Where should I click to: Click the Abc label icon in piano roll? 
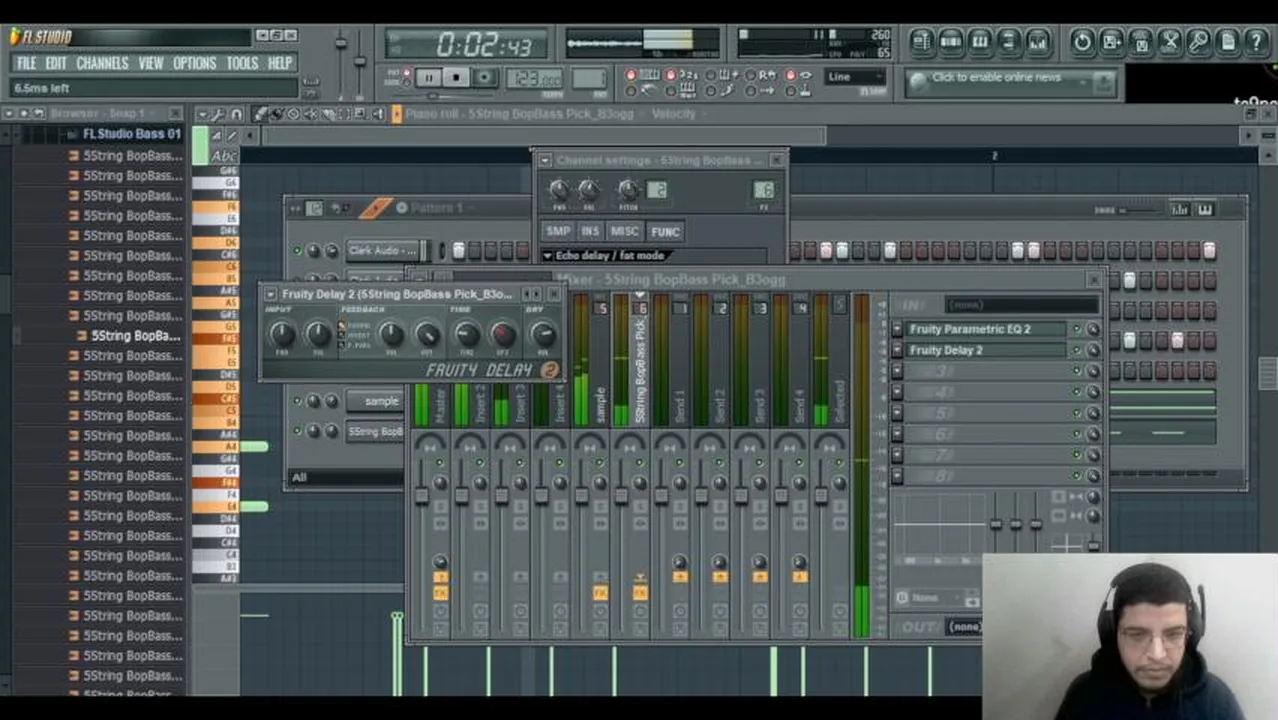(x=225, y=156)
